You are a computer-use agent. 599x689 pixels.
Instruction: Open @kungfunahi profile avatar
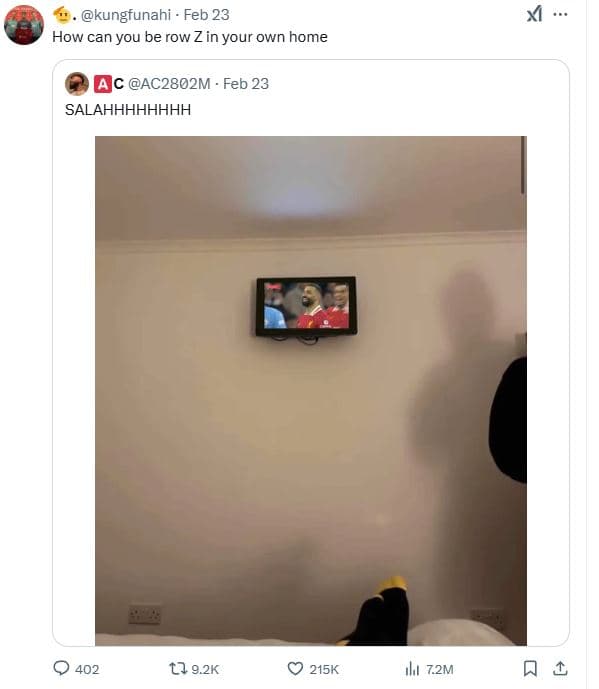(x=24, y=25)
